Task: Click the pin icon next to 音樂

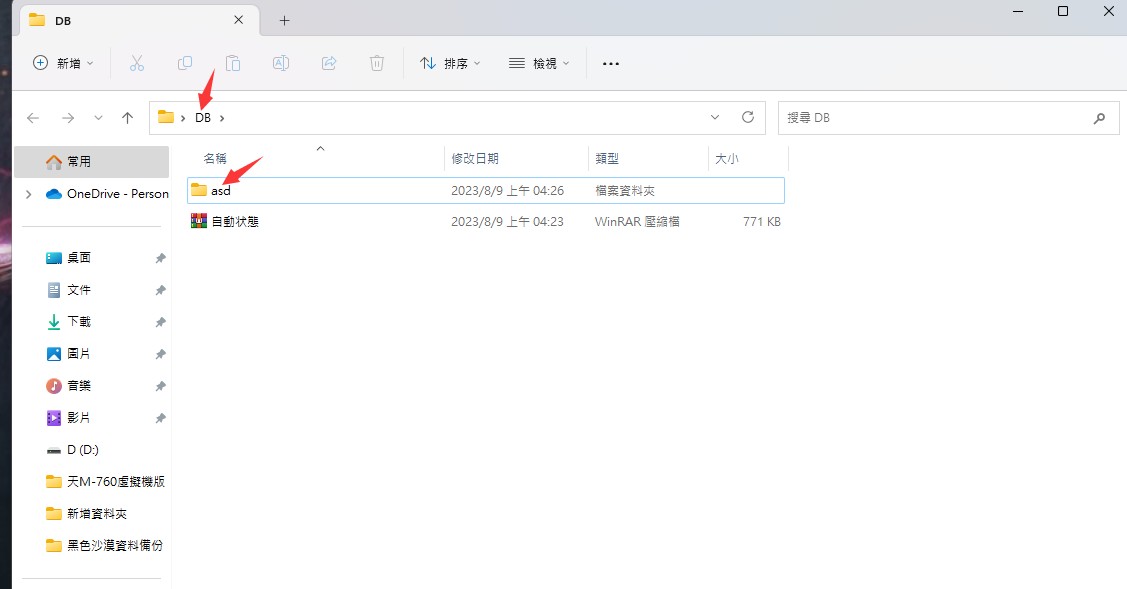Action: (x=160, y=386)
